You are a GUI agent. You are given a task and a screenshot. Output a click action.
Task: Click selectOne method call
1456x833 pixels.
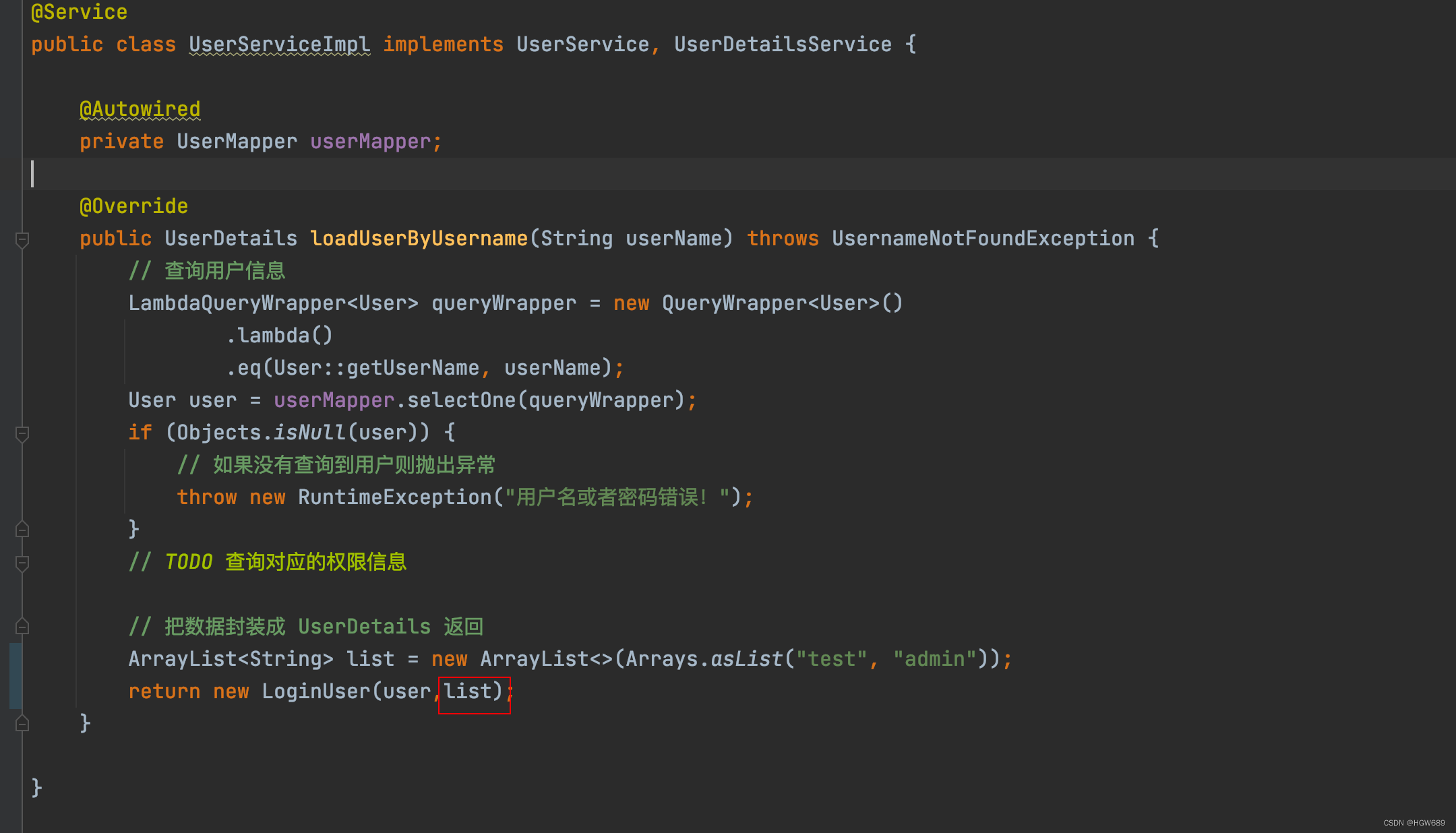coord(461,400)
